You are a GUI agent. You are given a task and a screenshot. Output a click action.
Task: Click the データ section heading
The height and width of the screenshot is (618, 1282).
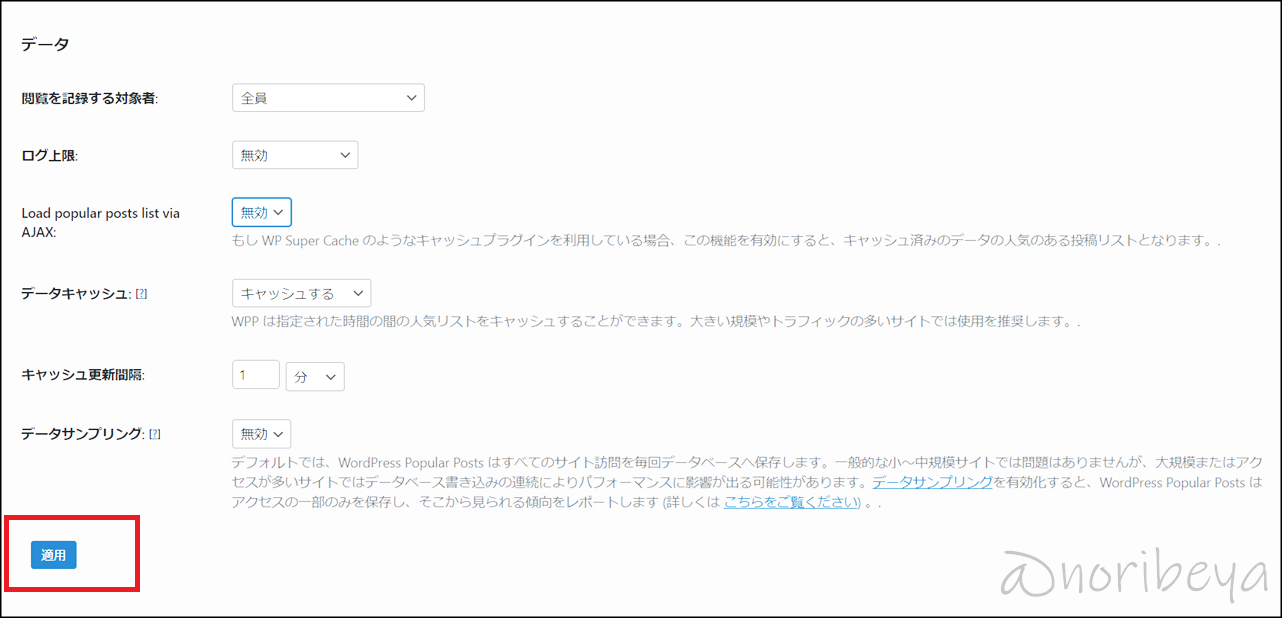click(45, 44)
